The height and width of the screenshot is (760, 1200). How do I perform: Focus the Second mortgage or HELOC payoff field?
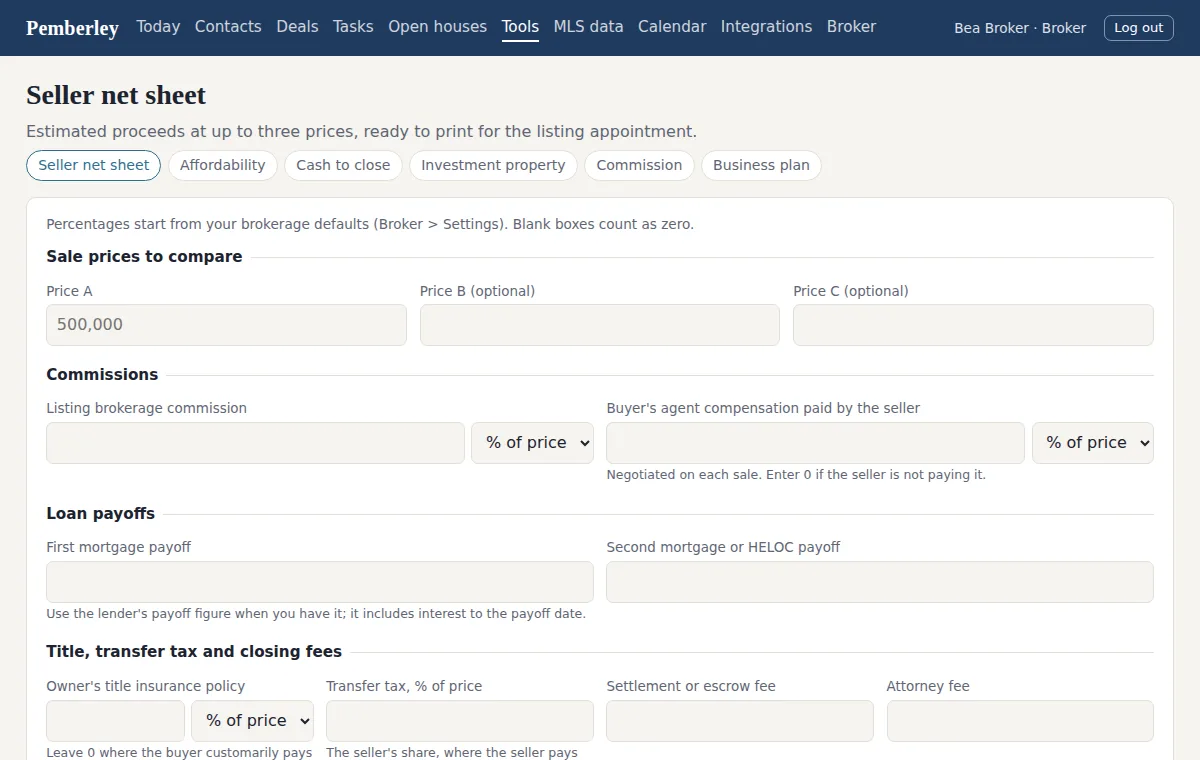click(x=880, y=582)
